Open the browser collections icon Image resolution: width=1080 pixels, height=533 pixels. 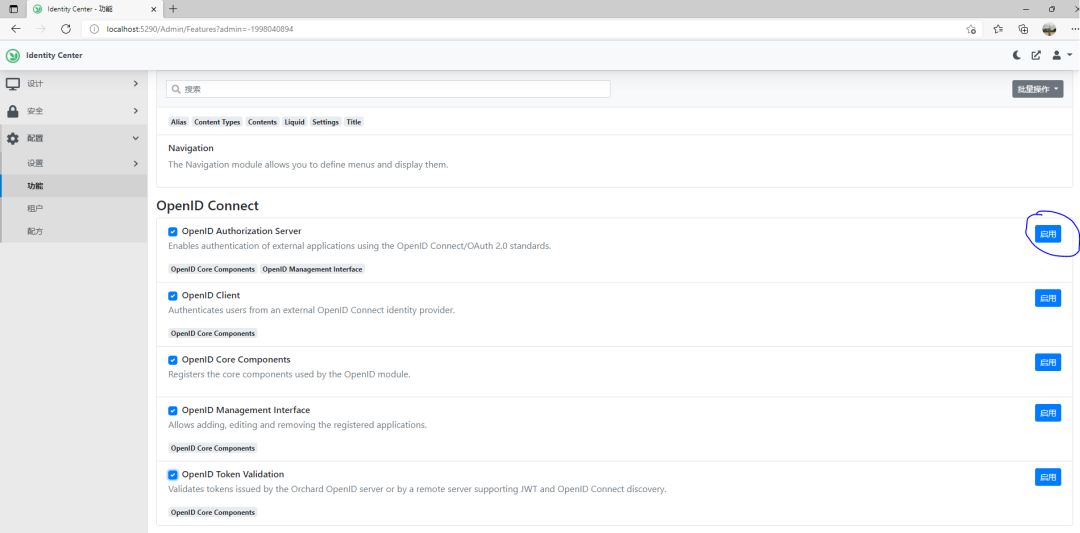point(1024,29)
